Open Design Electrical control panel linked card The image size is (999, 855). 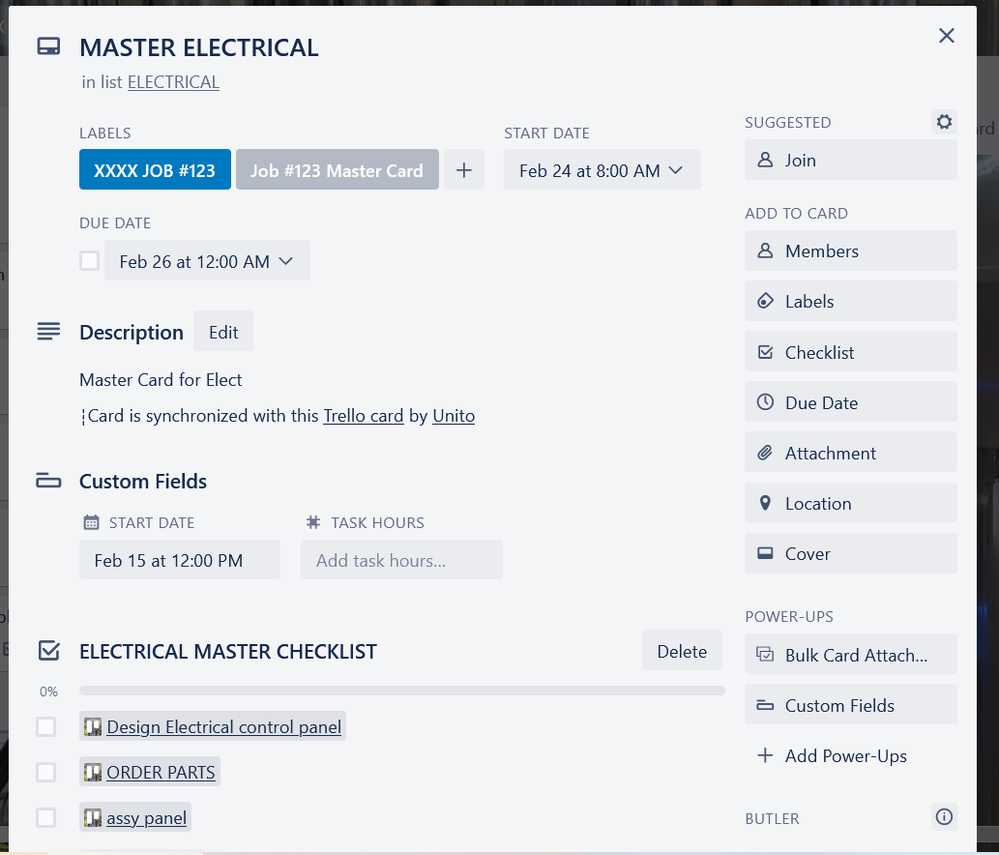[224, 727]
